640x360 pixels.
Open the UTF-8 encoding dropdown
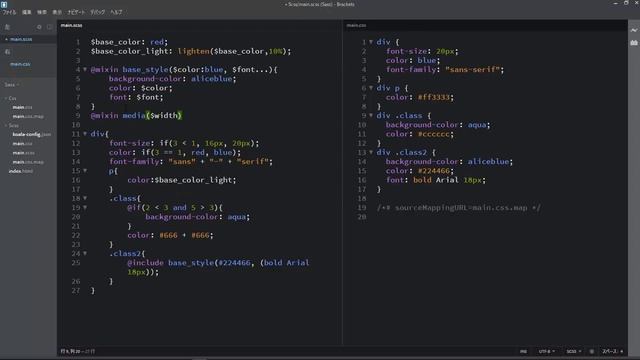(547, 351)
